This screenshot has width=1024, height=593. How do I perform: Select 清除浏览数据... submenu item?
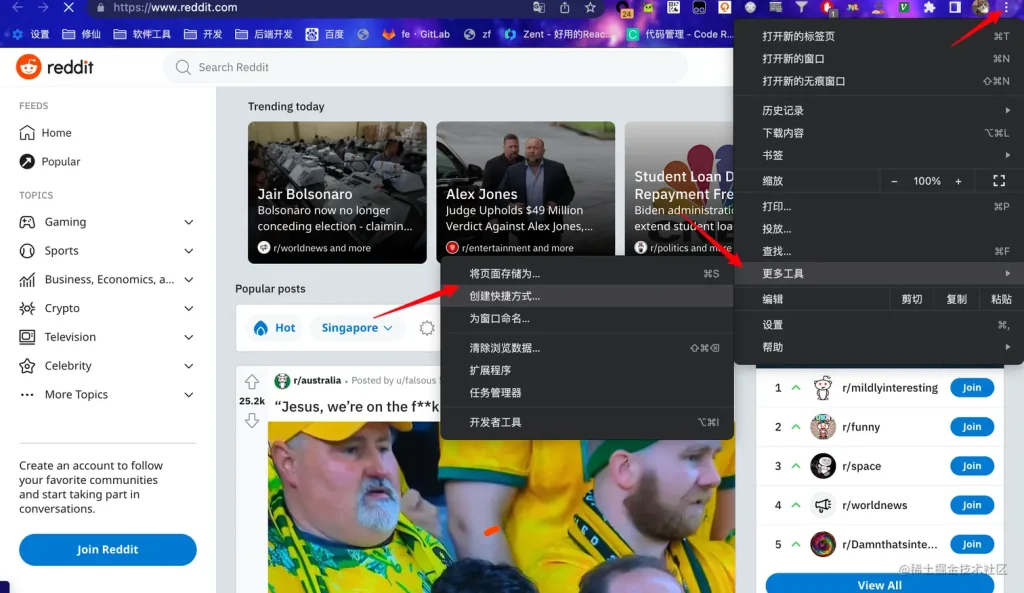point(587,348)
